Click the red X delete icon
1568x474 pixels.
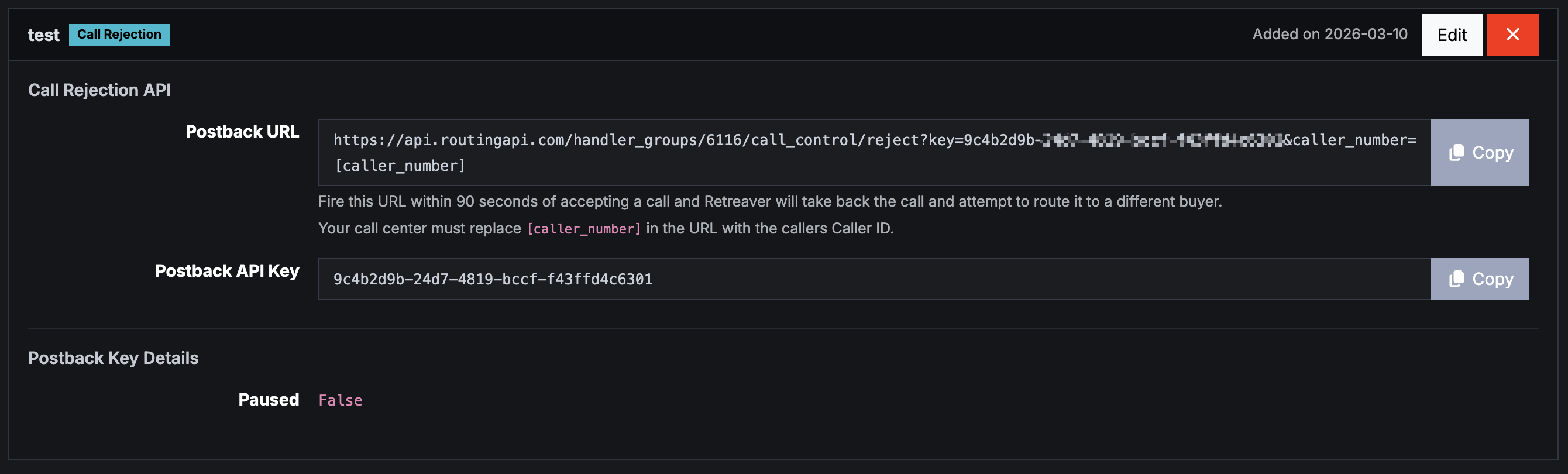(x=1512, y=35)
